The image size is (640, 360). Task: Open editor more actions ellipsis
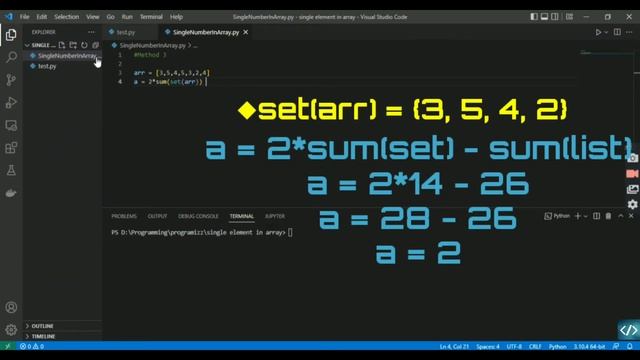(x=629, y=32)
